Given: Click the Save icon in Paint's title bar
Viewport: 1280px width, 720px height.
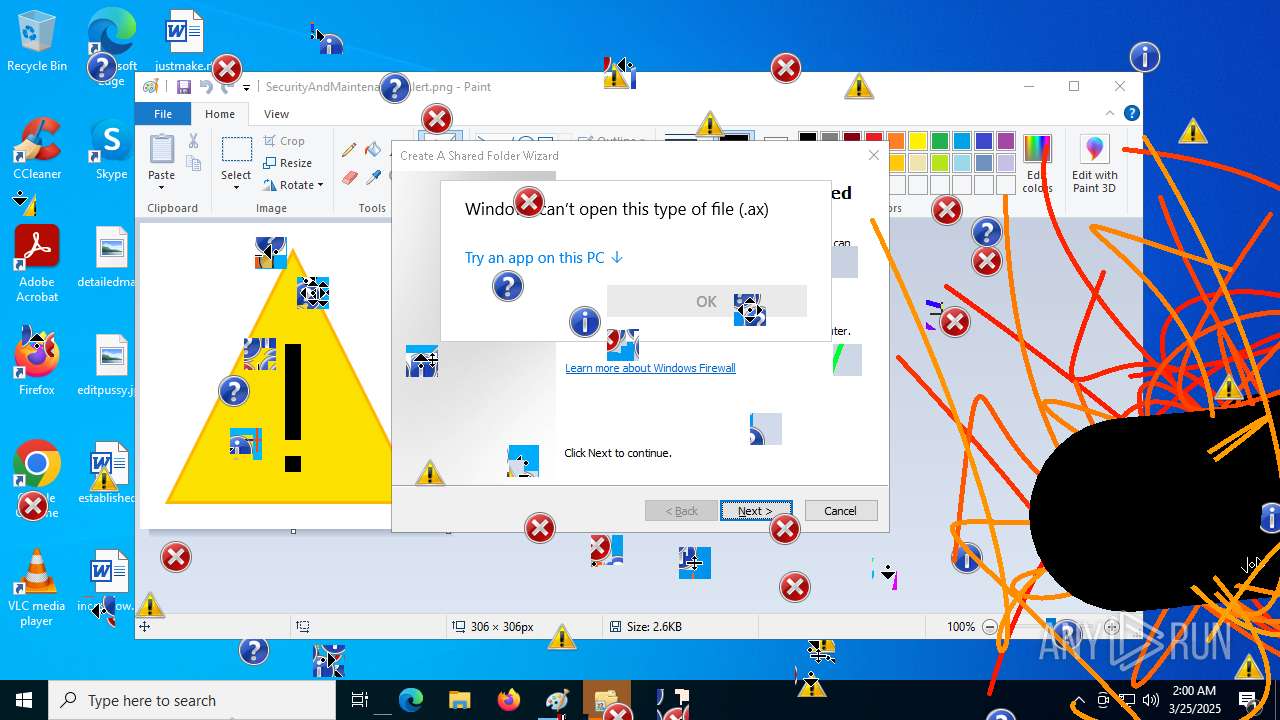Looking at the screenshot, I should (x=184, y=87).
